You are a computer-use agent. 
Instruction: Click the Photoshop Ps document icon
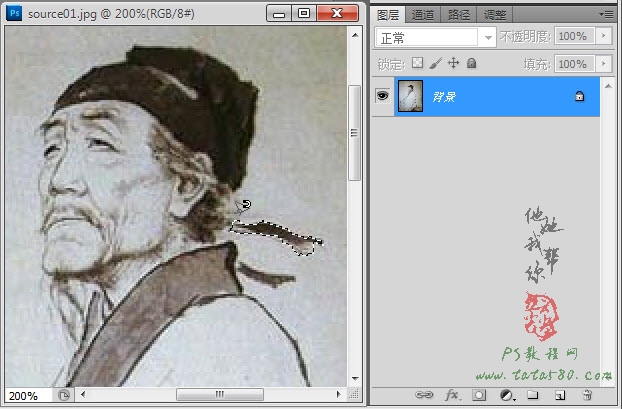[14, 13]
